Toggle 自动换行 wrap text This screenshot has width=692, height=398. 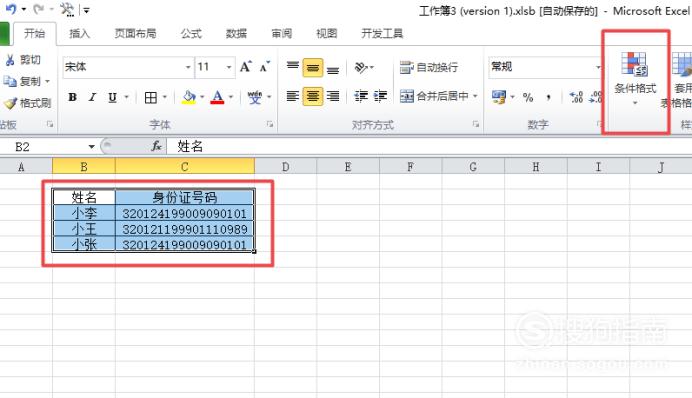(x=429, y=67)
